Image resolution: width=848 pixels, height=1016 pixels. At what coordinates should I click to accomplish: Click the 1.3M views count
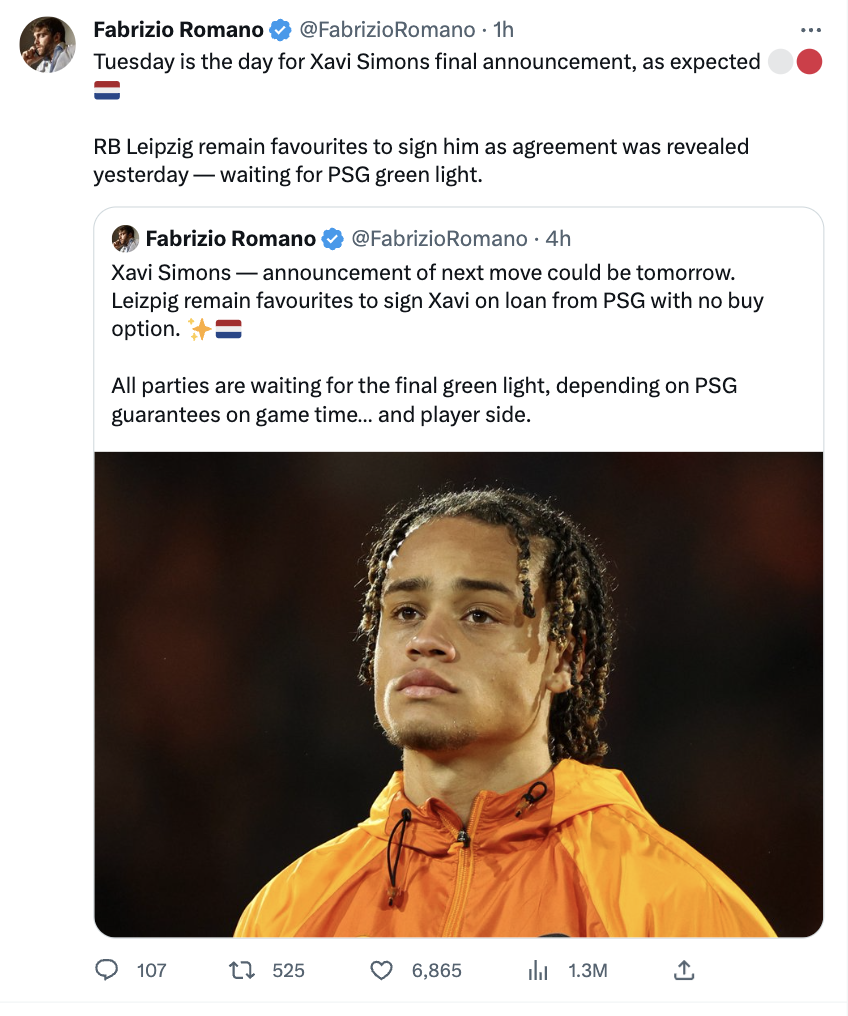point(587,970)
